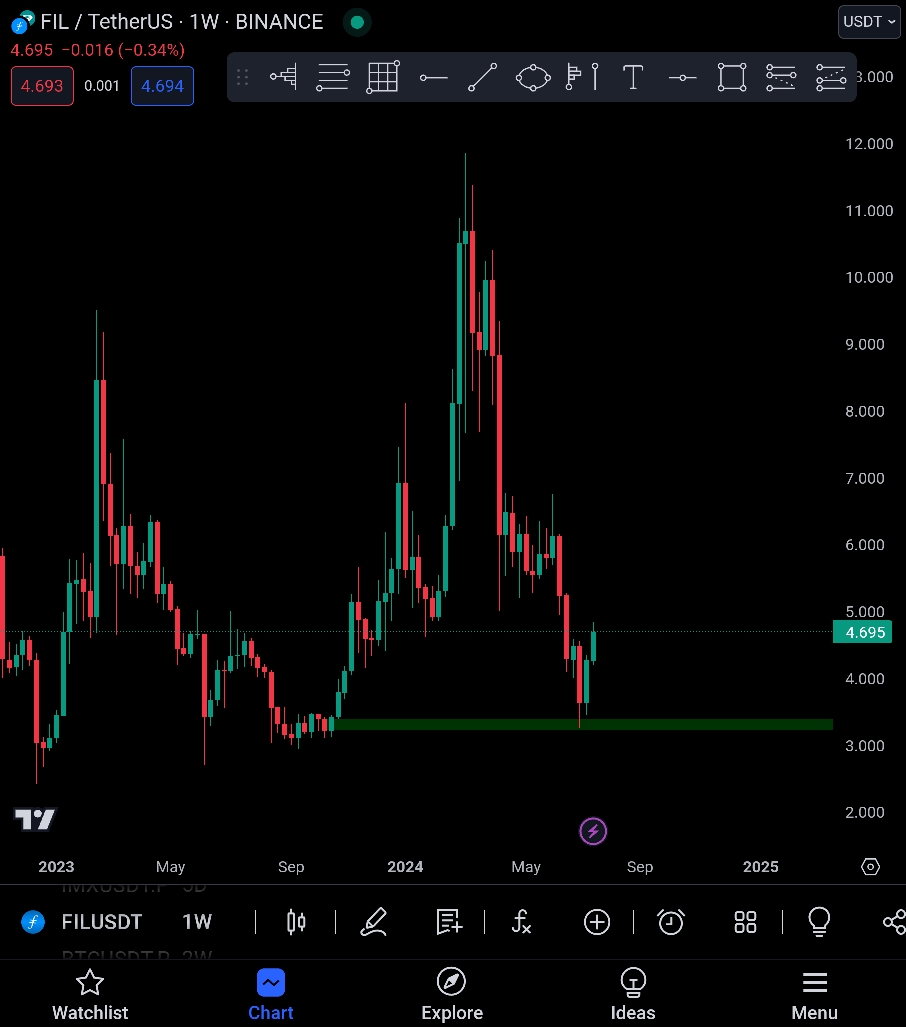Tap the 12.000 price axis label
Viewport: 906px width, 1027px height.
pyautogui.click(x=869, y=143)
